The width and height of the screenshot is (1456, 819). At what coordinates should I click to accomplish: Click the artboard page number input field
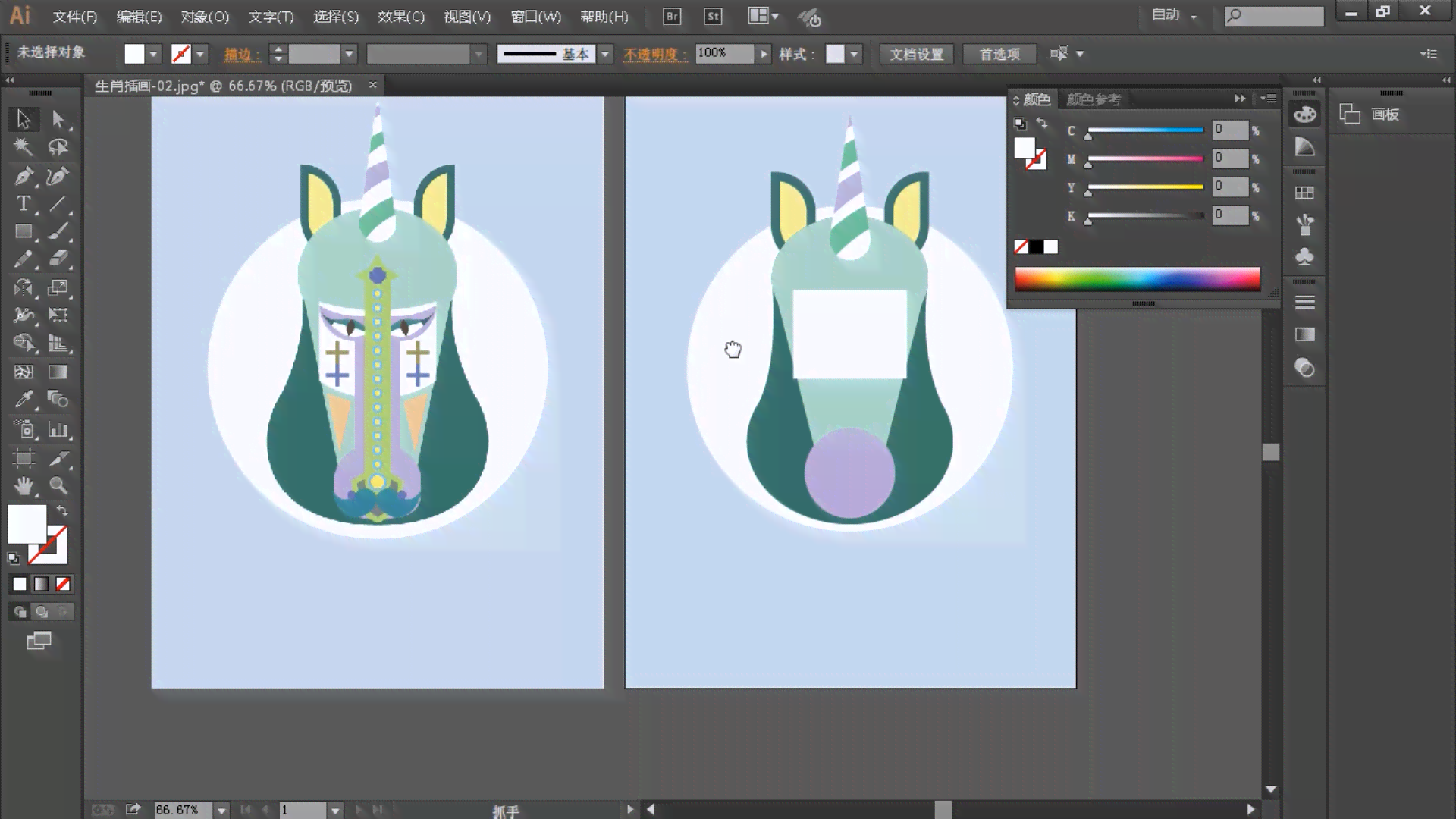[x=303, y=808]
